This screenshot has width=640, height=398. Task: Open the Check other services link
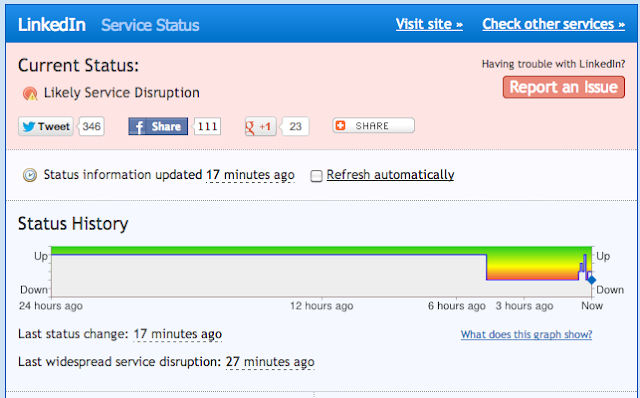553,24
